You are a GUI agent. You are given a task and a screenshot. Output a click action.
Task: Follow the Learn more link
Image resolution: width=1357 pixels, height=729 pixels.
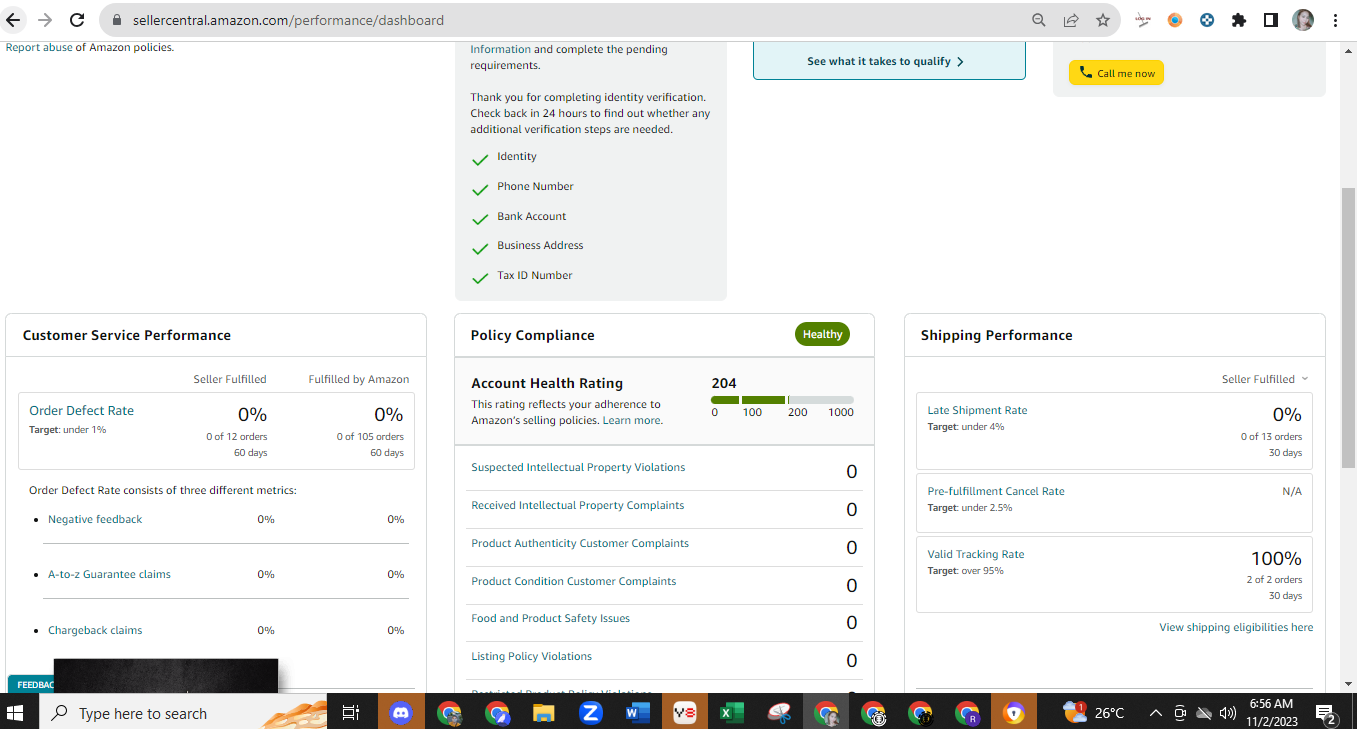(632, 420)
